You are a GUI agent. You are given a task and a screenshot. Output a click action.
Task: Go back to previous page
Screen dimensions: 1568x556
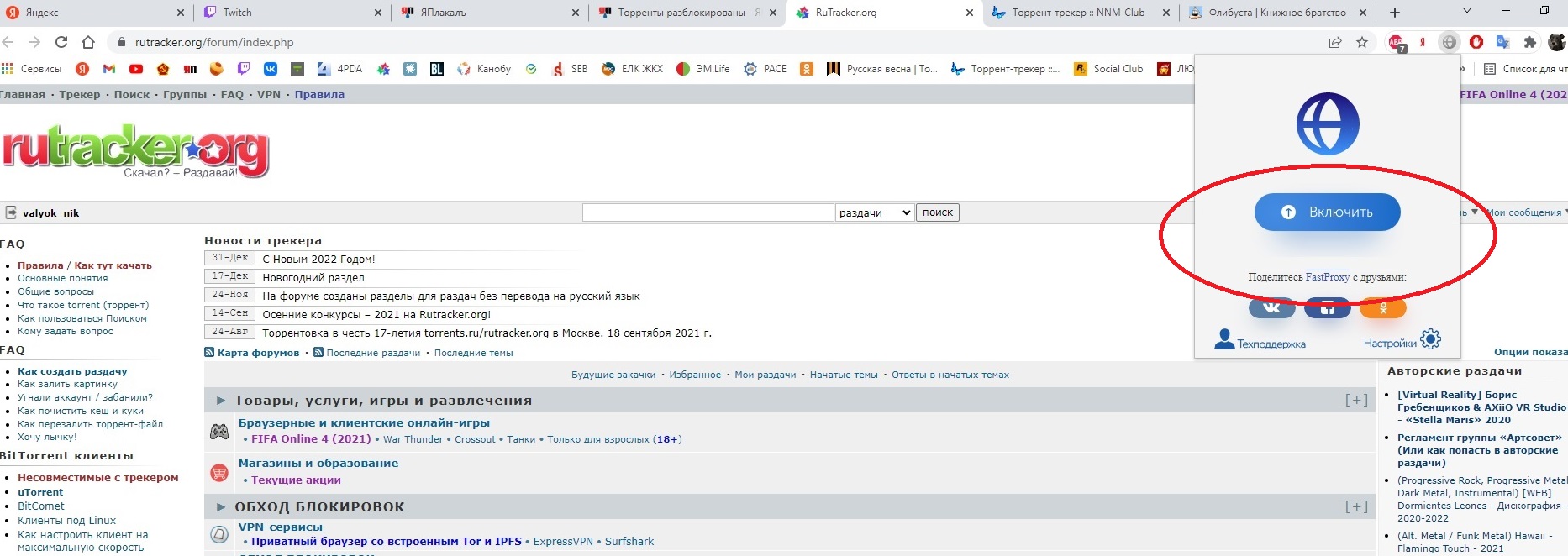coord(7,42)
